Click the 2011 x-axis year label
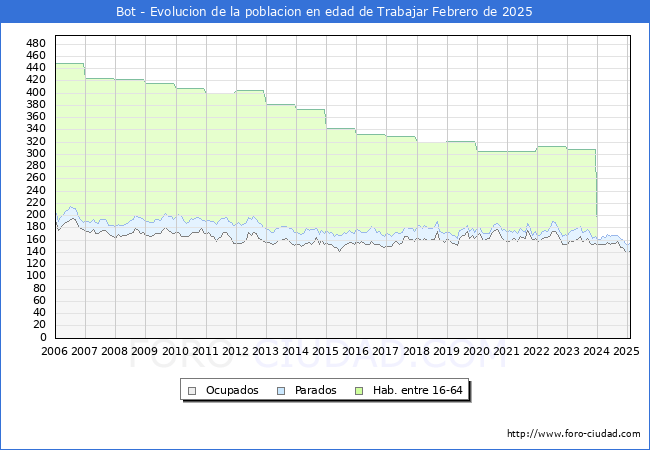Image resolution: width=650 pixels, height=450 pixels. [x=205, y=351]
